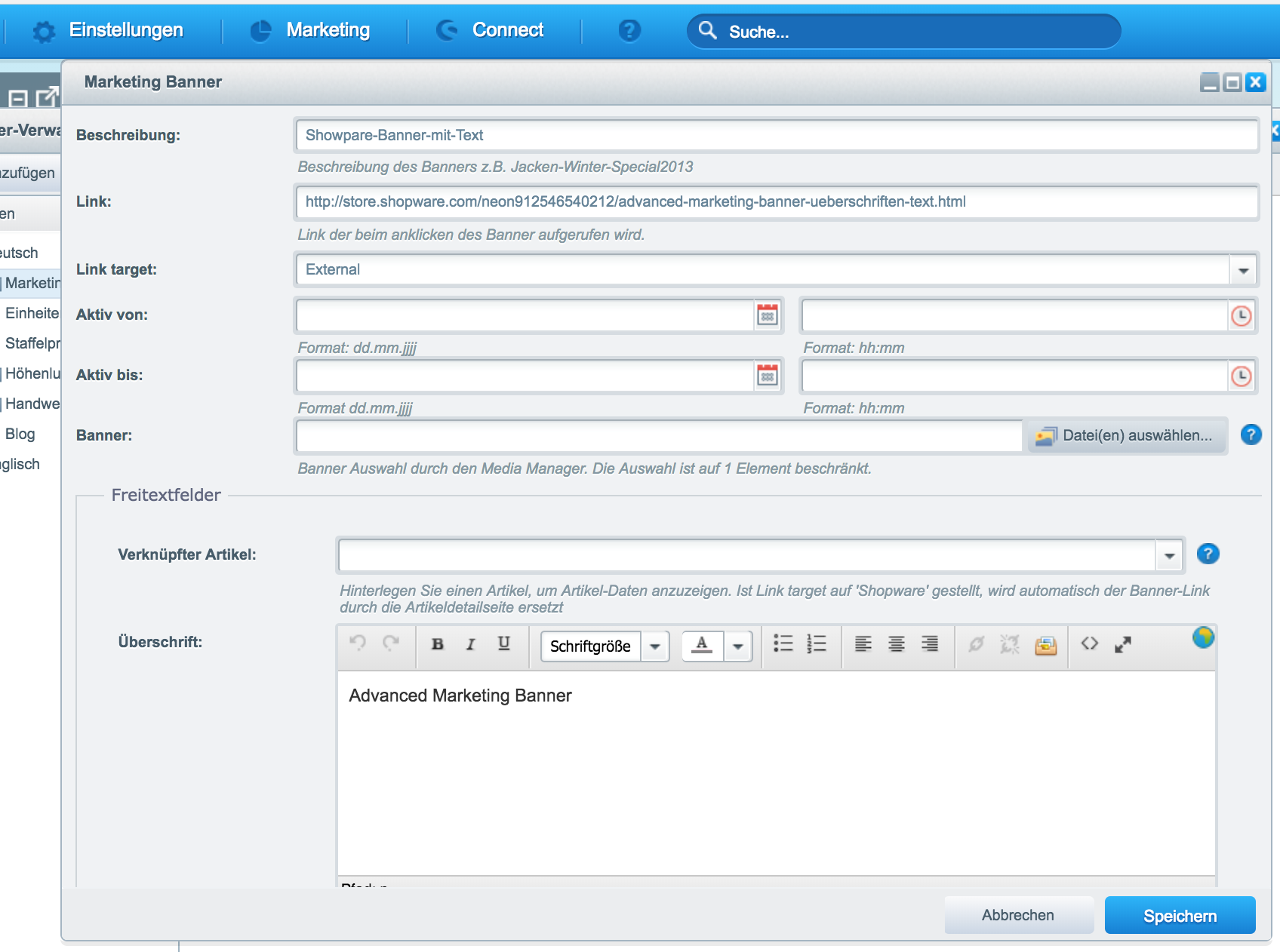Click the globe translation icon
The width and height of the screenshot is (1280, 952).
(x=1203, y=637)
